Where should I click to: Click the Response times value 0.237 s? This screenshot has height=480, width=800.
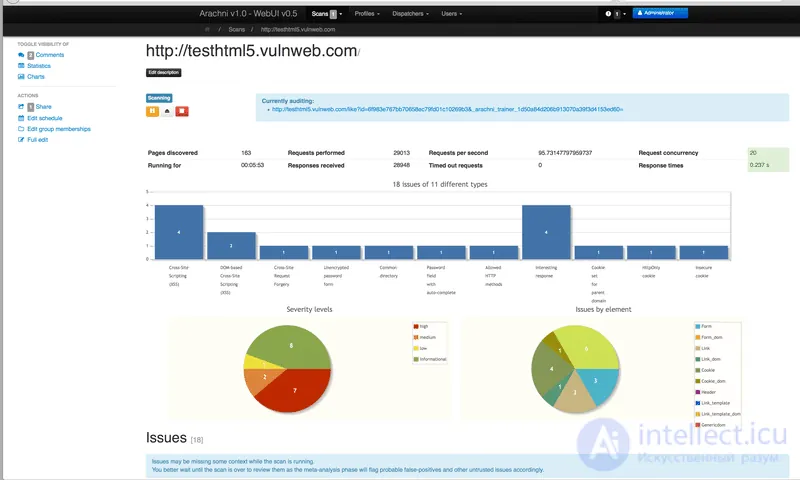[x=759, y=165]
